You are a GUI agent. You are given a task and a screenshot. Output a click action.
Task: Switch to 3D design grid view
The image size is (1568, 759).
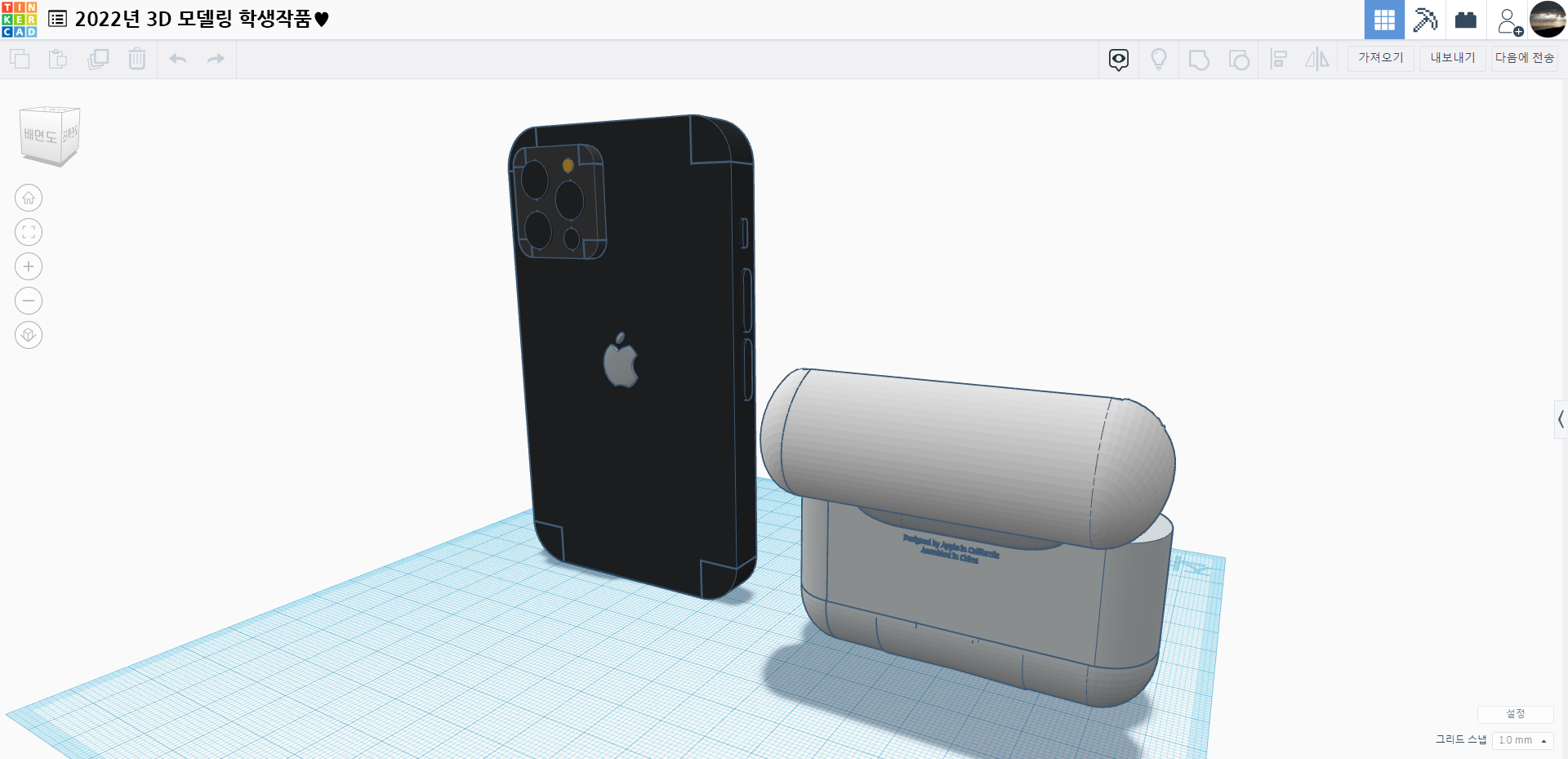click(1384, 20)
